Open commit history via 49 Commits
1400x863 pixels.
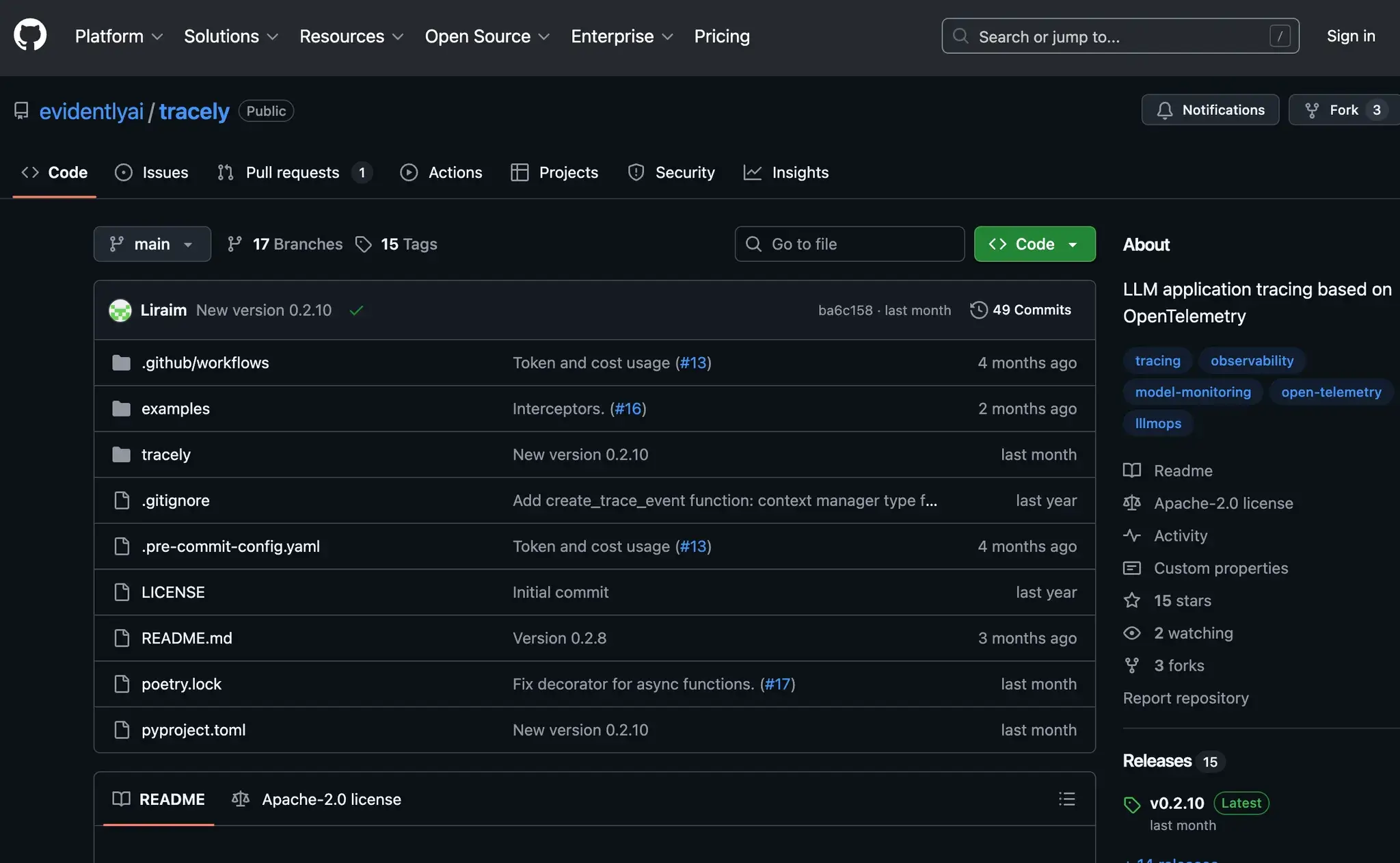(x=1021, y=310)
